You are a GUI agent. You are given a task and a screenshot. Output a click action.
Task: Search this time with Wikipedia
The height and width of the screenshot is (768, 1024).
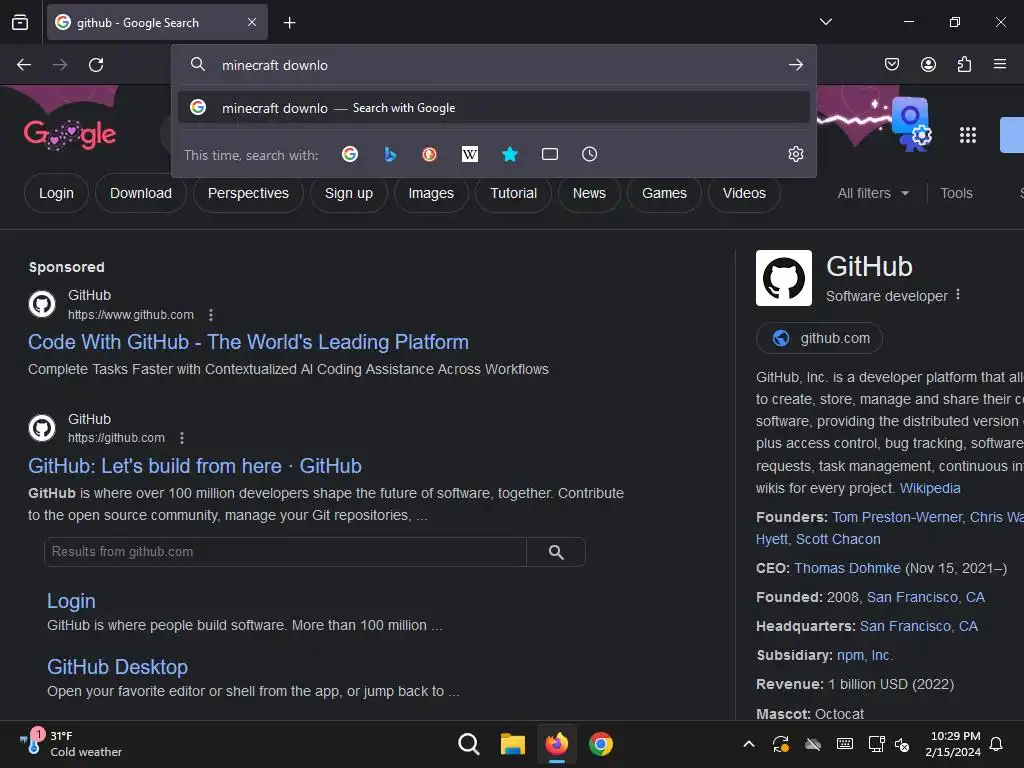[x=470, y=154]
